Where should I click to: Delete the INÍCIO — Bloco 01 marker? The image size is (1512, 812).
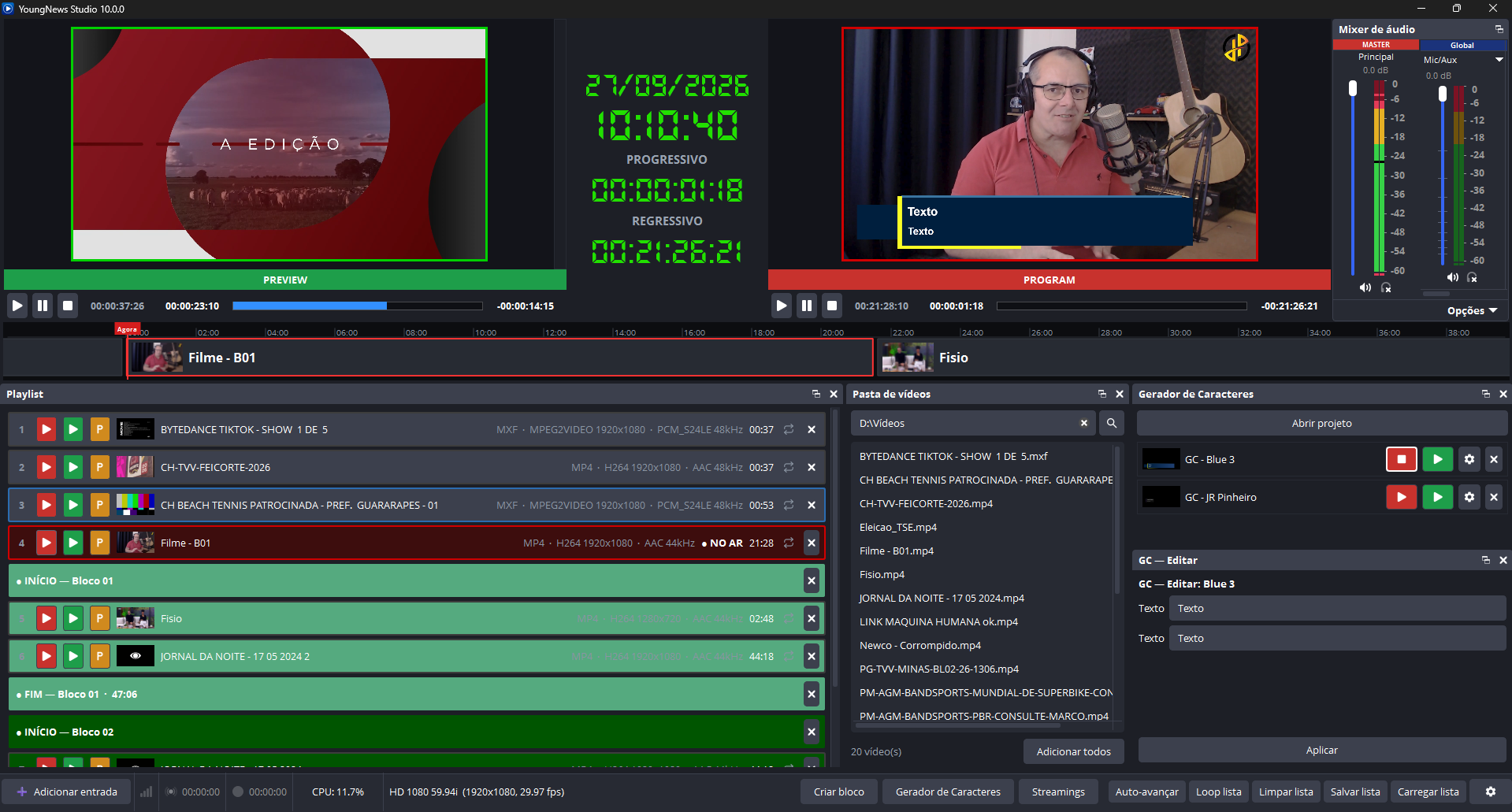pos(812,580)
